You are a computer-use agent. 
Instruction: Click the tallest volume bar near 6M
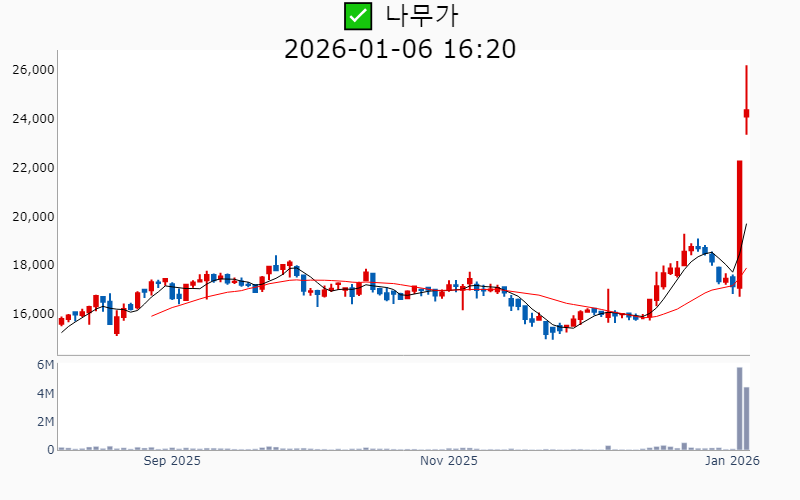pyautogui.click(x=740, y=408)
